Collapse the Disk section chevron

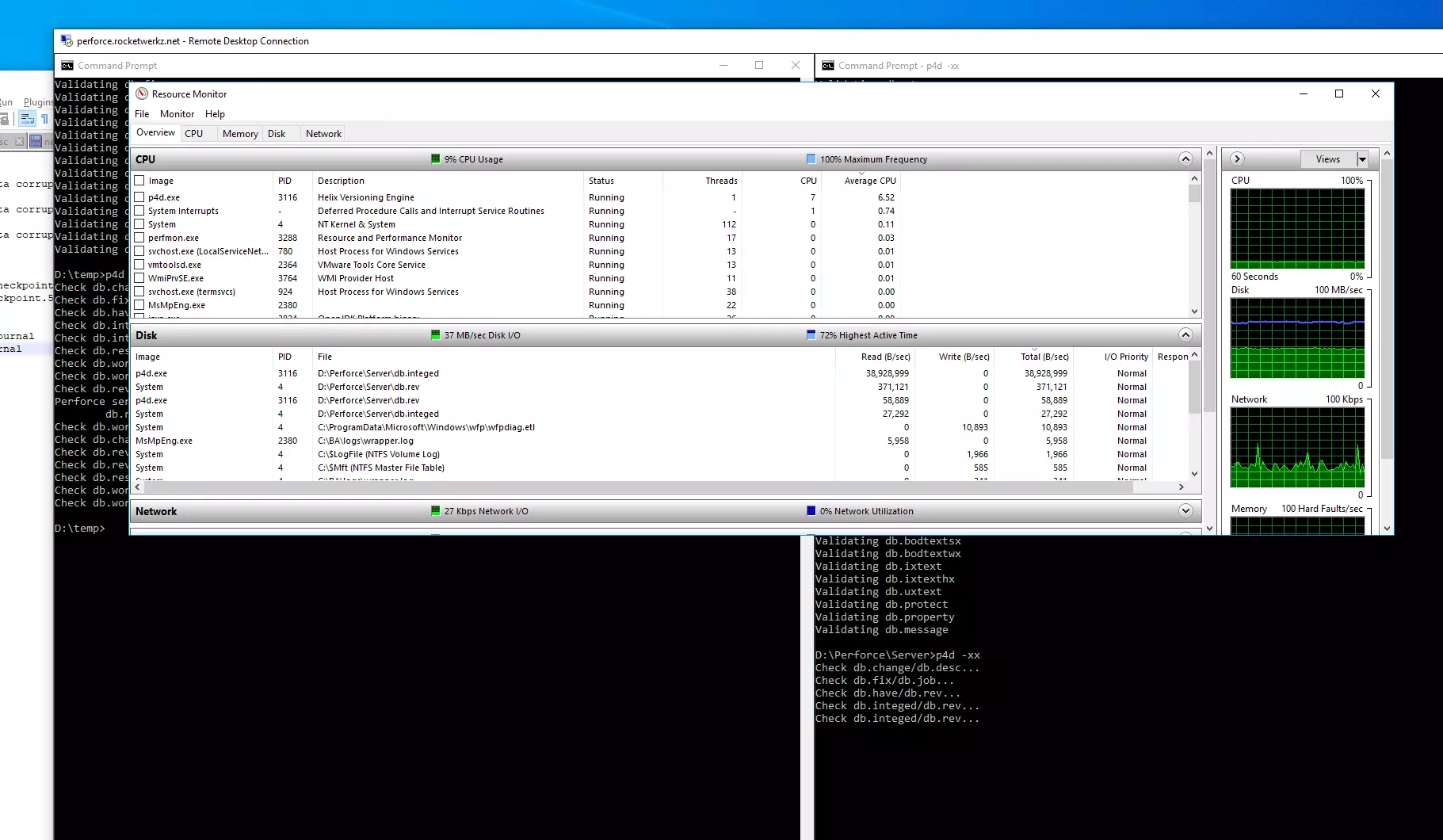pos(1185,334)
